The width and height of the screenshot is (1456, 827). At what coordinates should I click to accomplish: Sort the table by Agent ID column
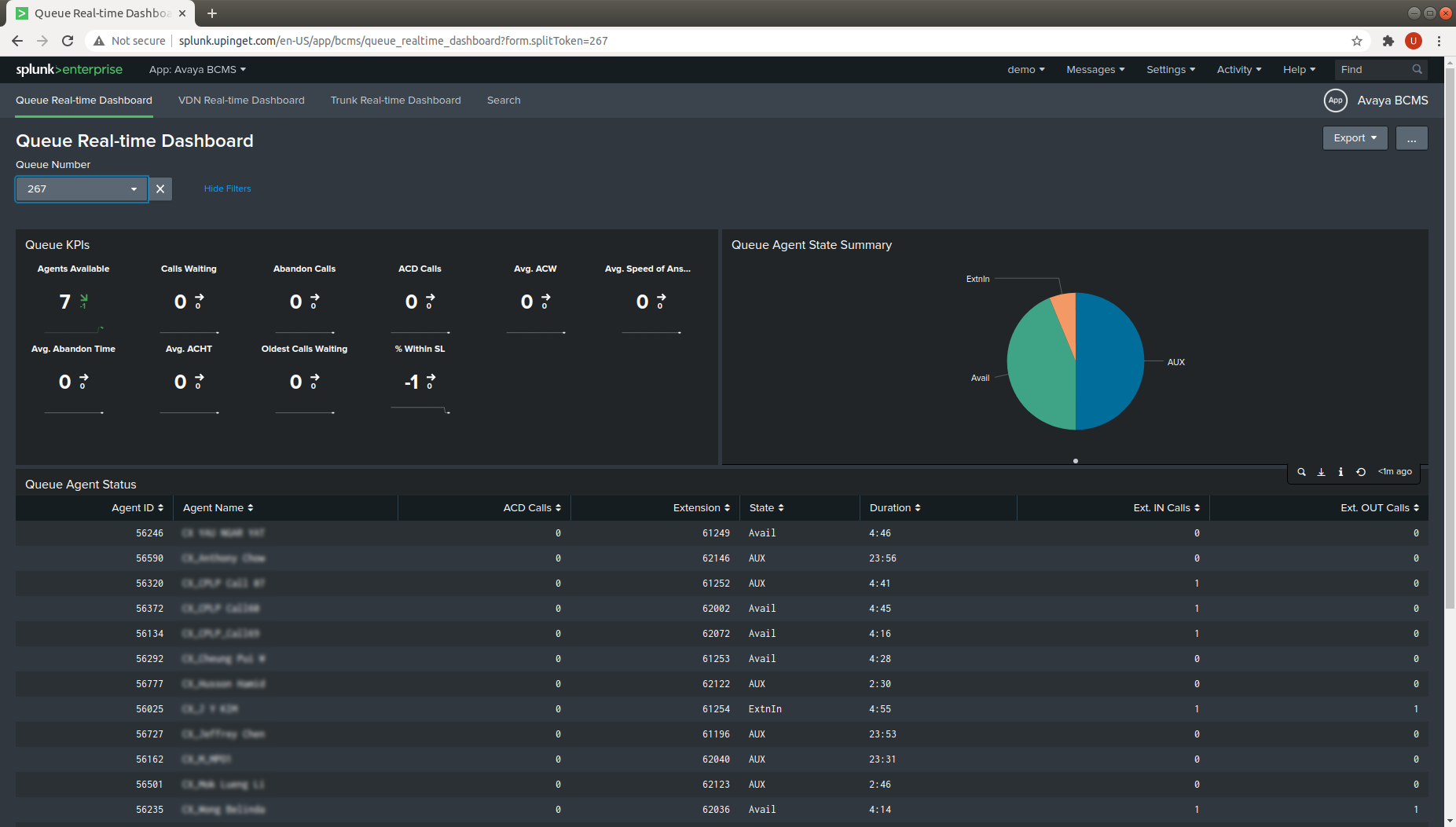click(x=137, y=508)
